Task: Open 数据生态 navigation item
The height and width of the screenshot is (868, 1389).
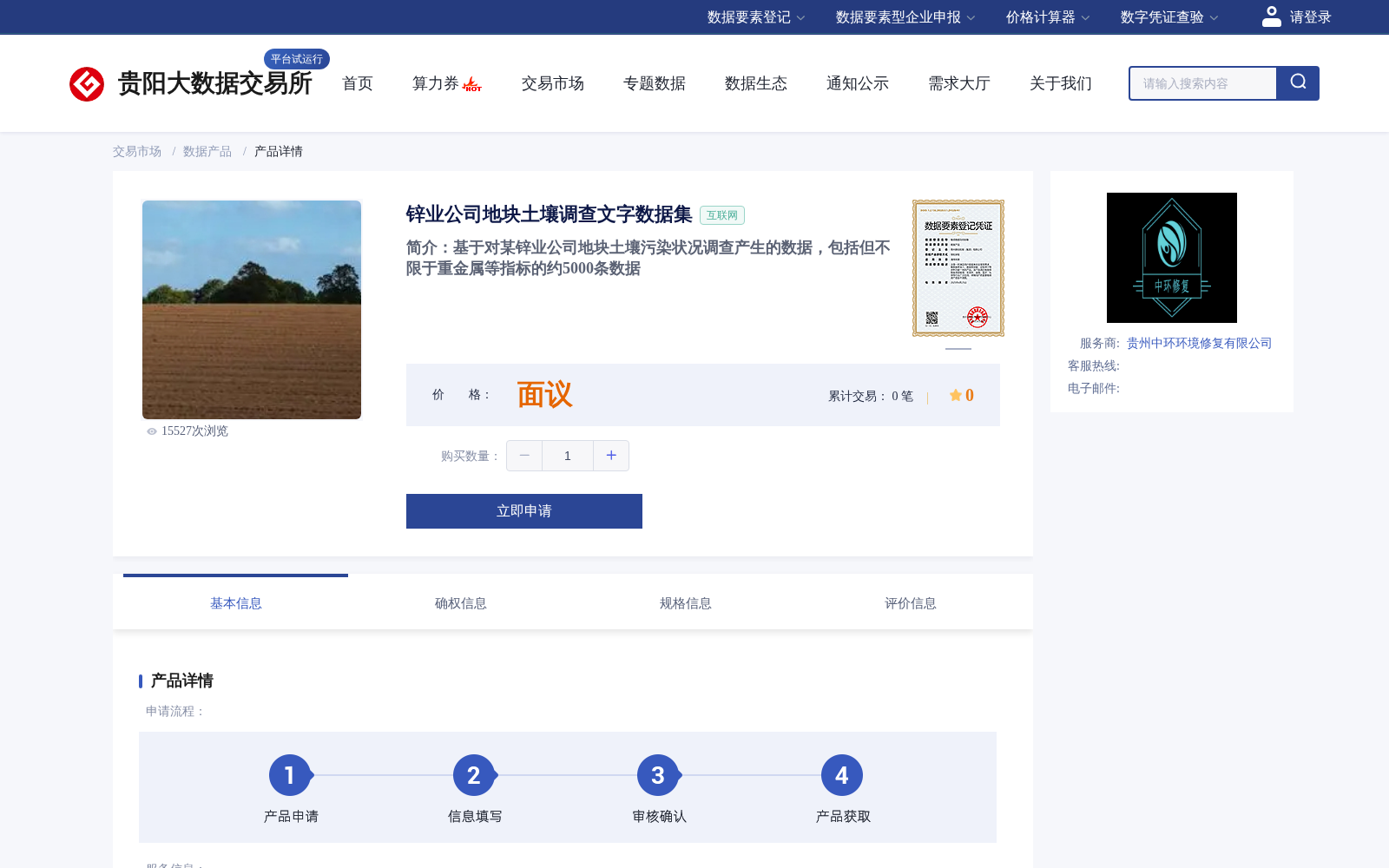Action: (x=756, y=83)
